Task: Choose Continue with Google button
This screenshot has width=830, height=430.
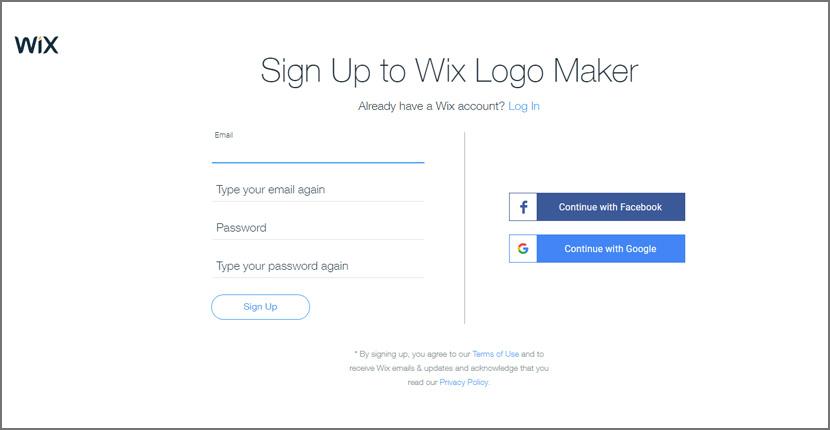Action: pyautogui.click(x=597, y=248)
